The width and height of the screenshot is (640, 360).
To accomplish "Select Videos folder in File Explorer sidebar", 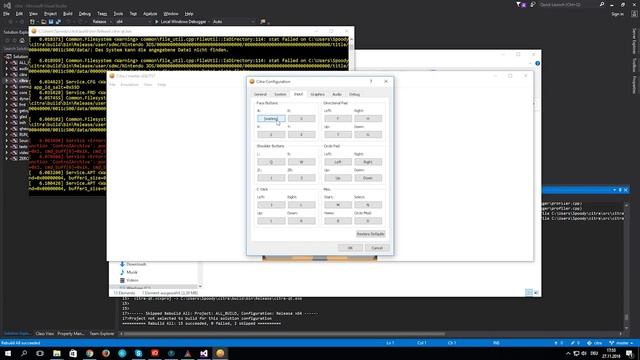I will point(132,280).
